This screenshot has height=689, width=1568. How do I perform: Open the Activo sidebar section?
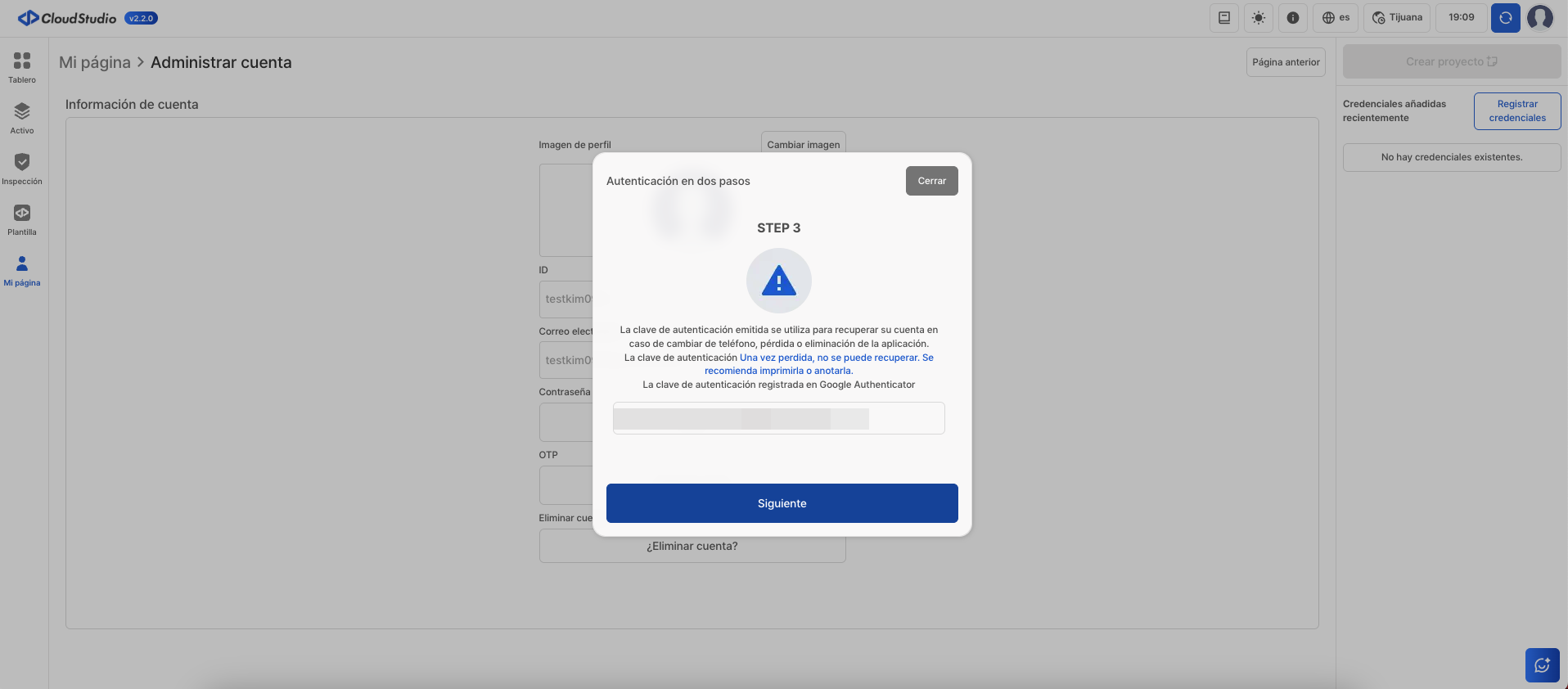[22, 118]
